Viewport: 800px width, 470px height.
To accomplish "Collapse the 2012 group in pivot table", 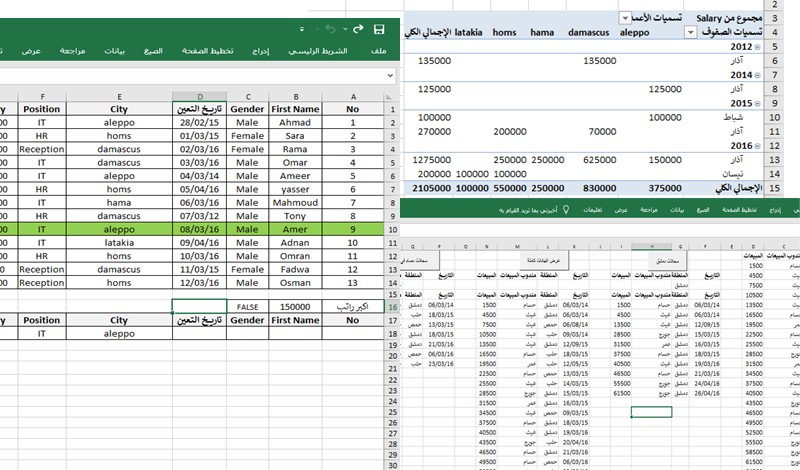I will (758, 47).
